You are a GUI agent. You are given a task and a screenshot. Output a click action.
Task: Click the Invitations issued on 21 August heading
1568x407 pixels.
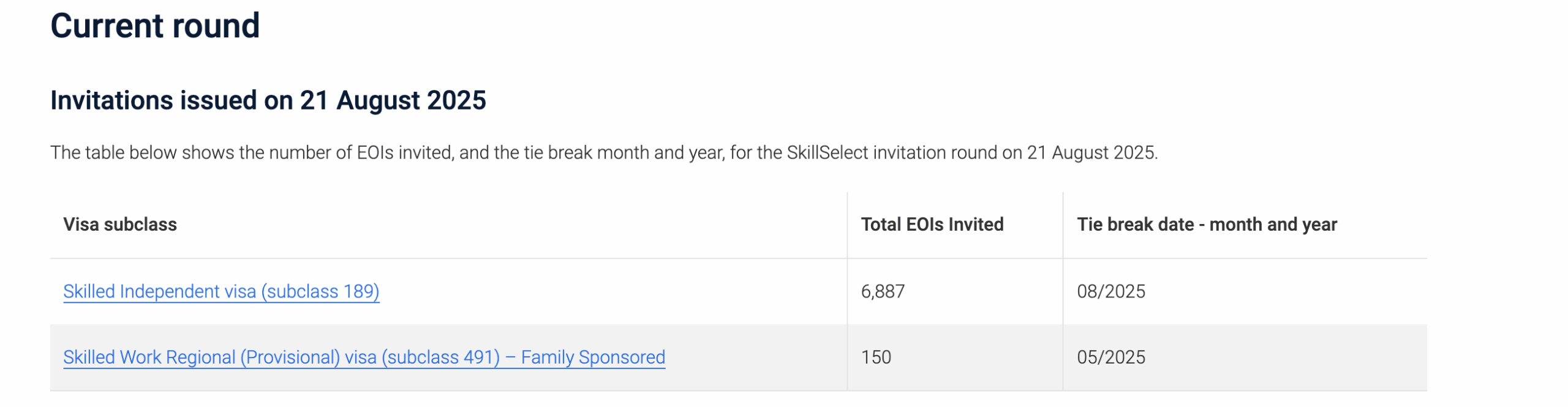coord(268,100)
